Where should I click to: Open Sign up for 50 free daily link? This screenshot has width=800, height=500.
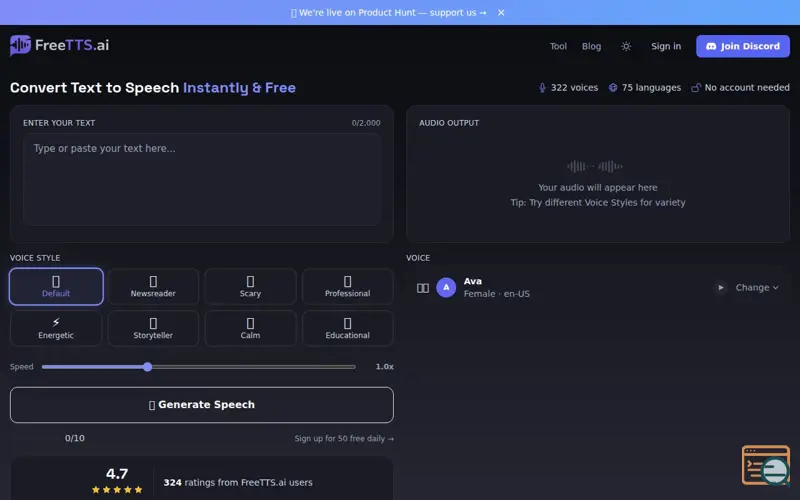click(x=344, y=438)
